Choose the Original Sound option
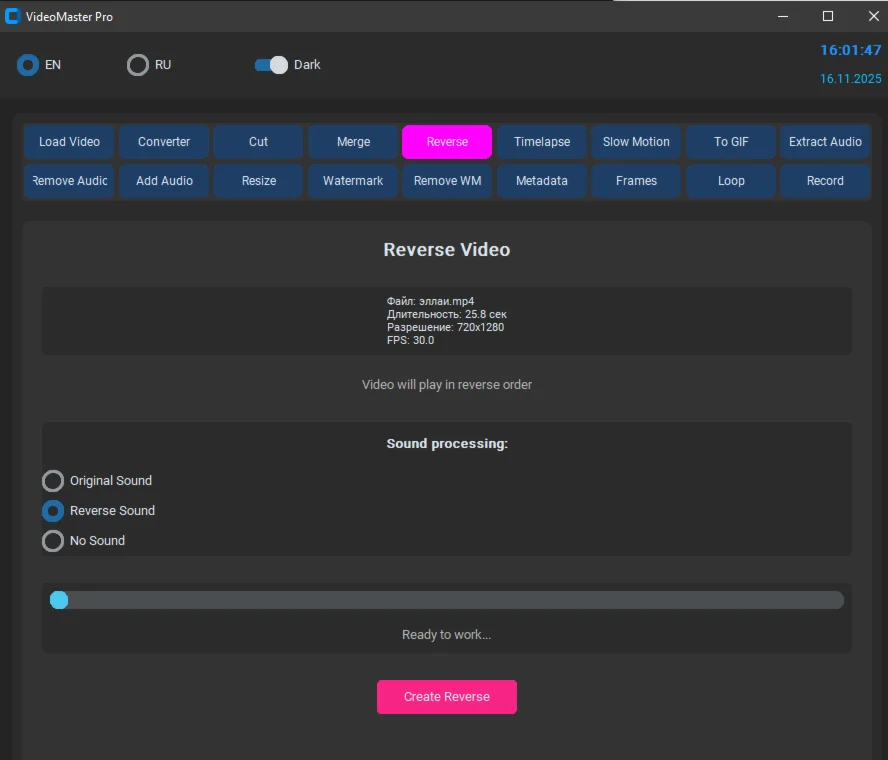Viewport: 888px width, 760px height. 53,481
